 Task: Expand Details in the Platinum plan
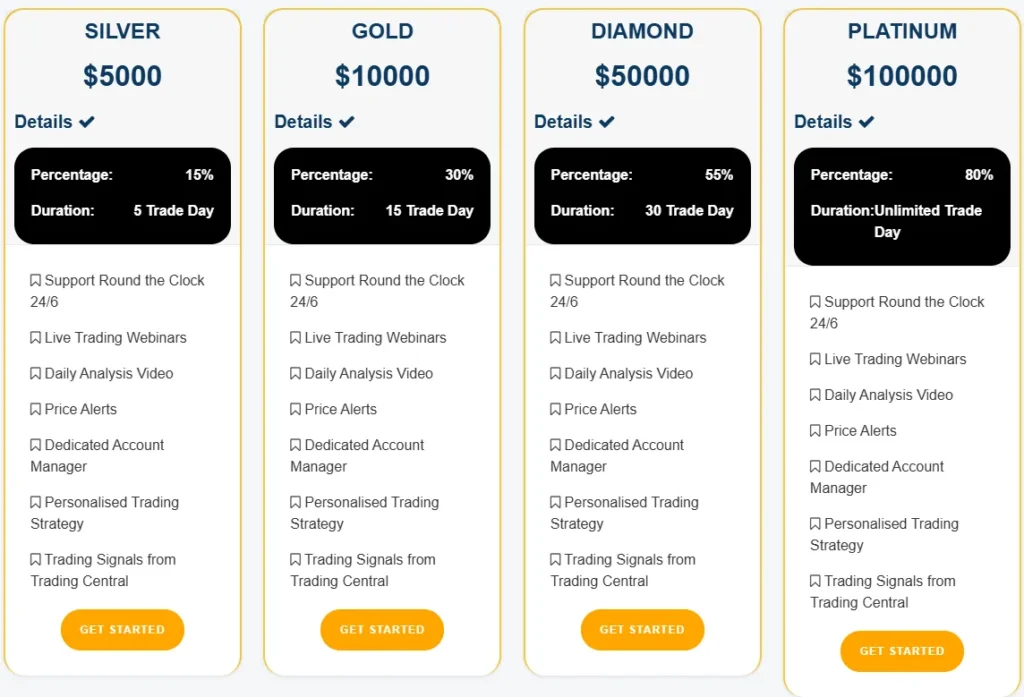pyautogui.click(x=825, y=121)
